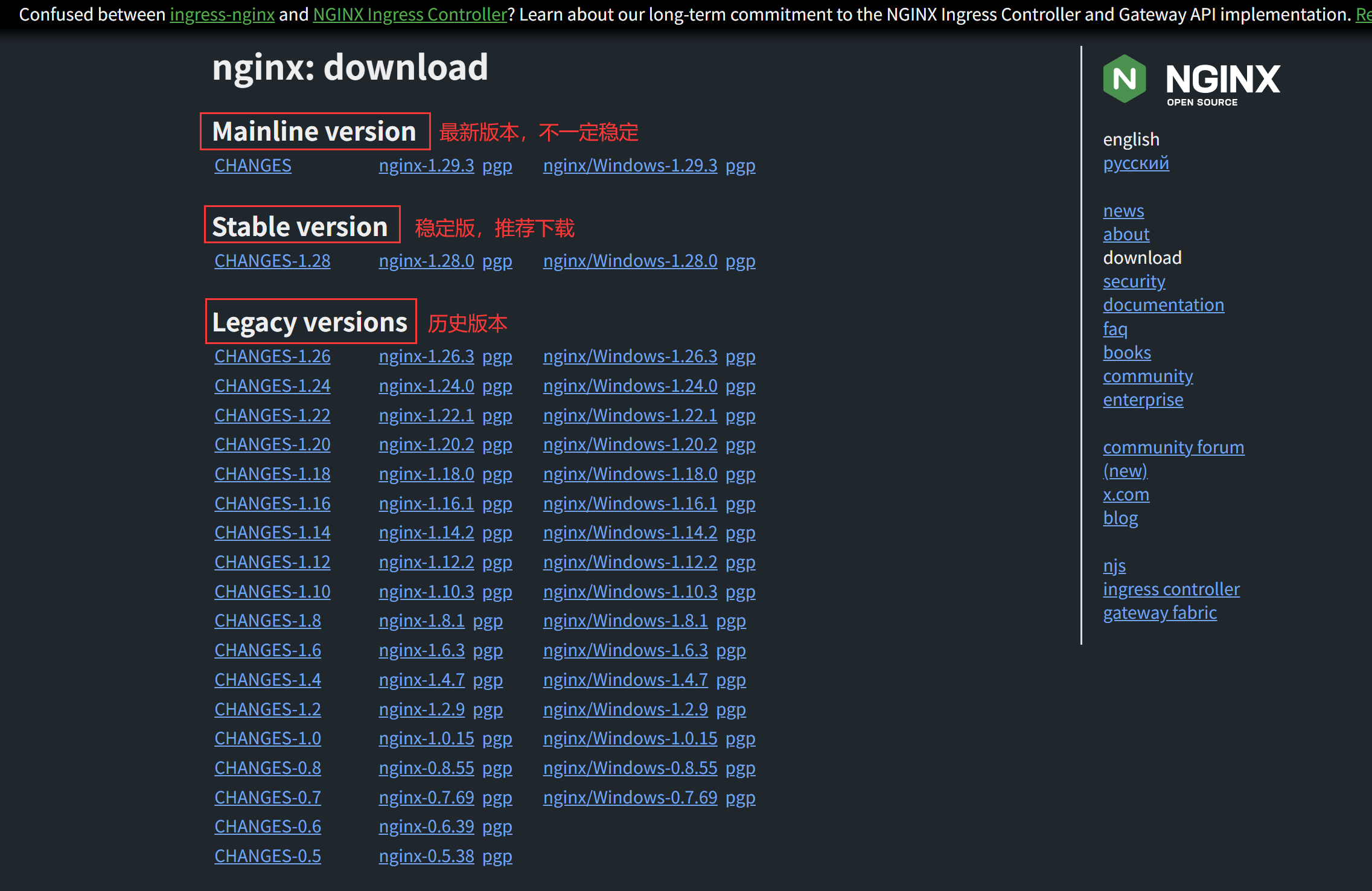This screenshot has height=891, width=1372.
Task: Open pgp signature for nginx/Windows-1.29.3
Action: tap(741, 165)
